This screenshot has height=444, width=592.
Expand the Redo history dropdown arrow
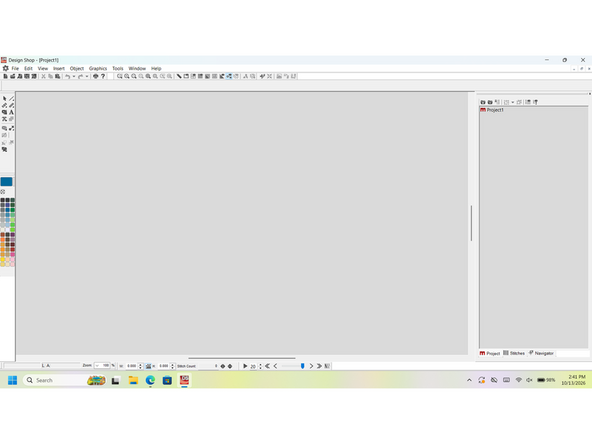point(87,76)
